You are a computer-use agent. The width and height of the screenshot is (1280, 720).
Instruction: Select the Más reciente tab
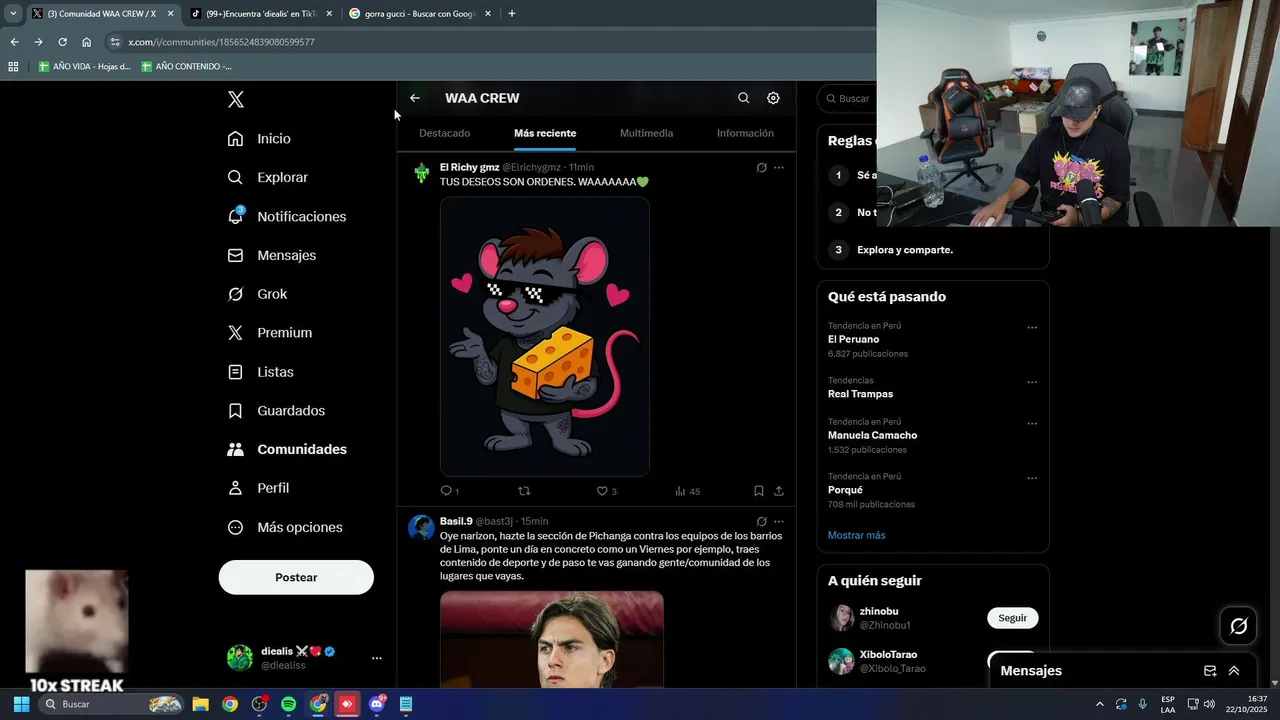(x=545, y=133)
